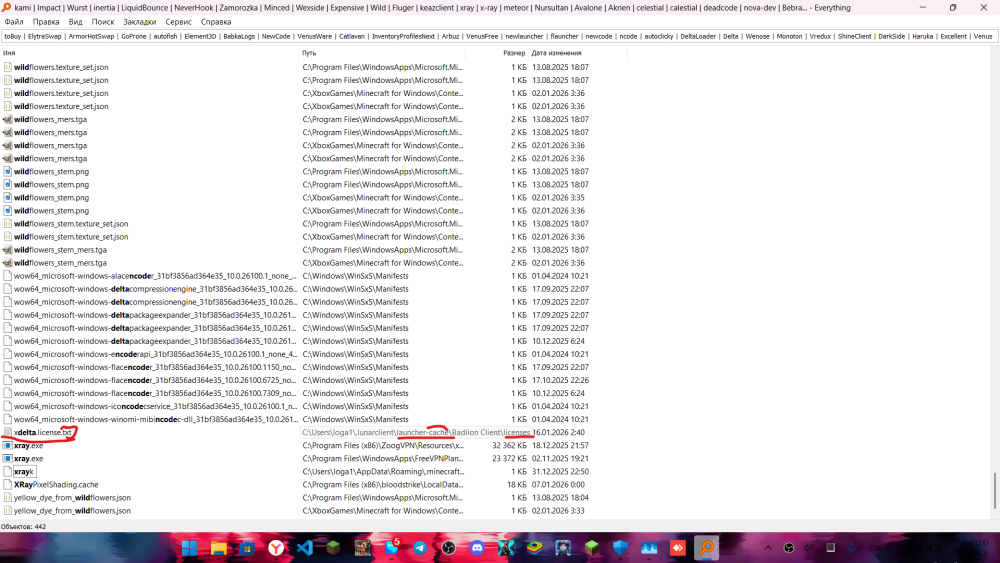This screenshot has width=1000, height=563.
Task: Open Yandex Browser from the taskbar
Action: click(x=276, y=548)
